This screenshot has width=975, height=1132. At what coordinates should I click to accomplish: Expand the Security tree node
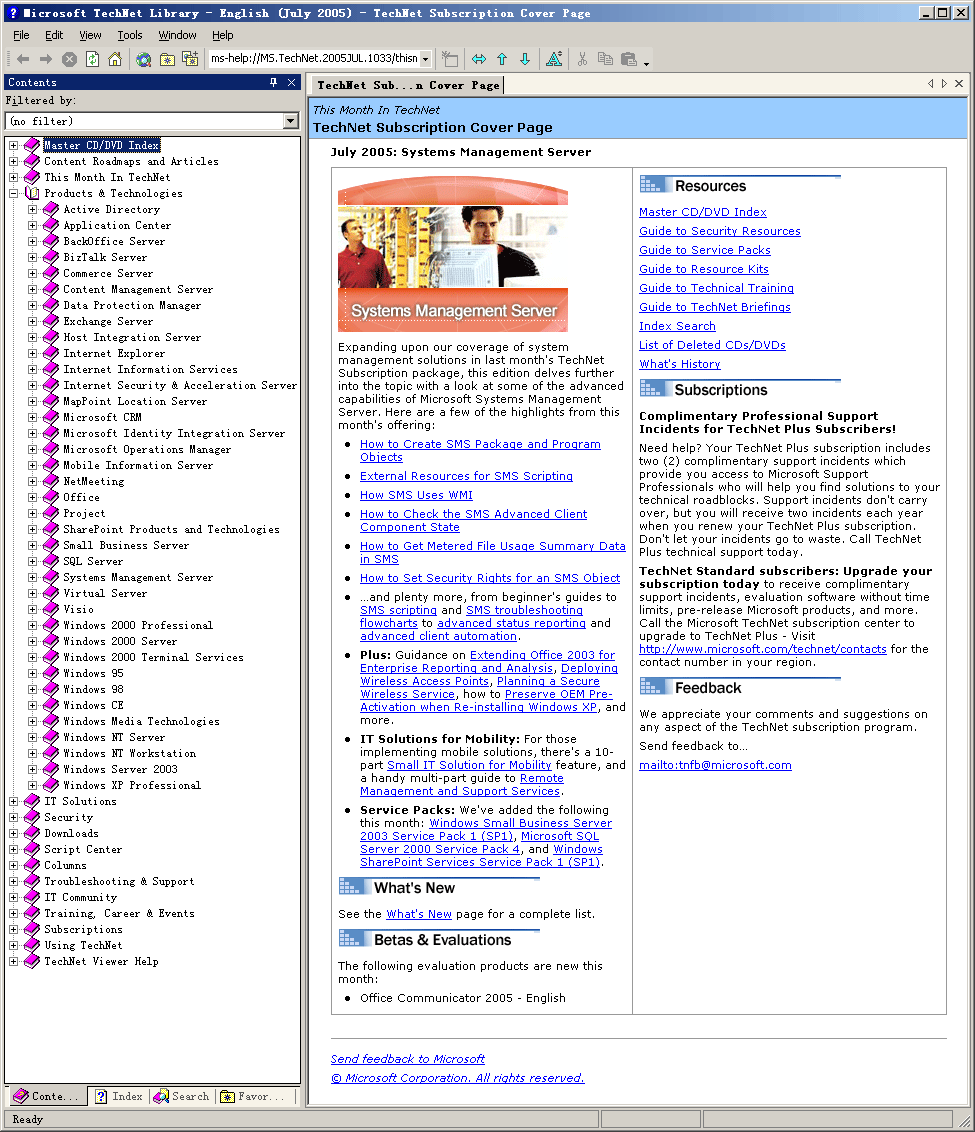(x=14, y=817)
